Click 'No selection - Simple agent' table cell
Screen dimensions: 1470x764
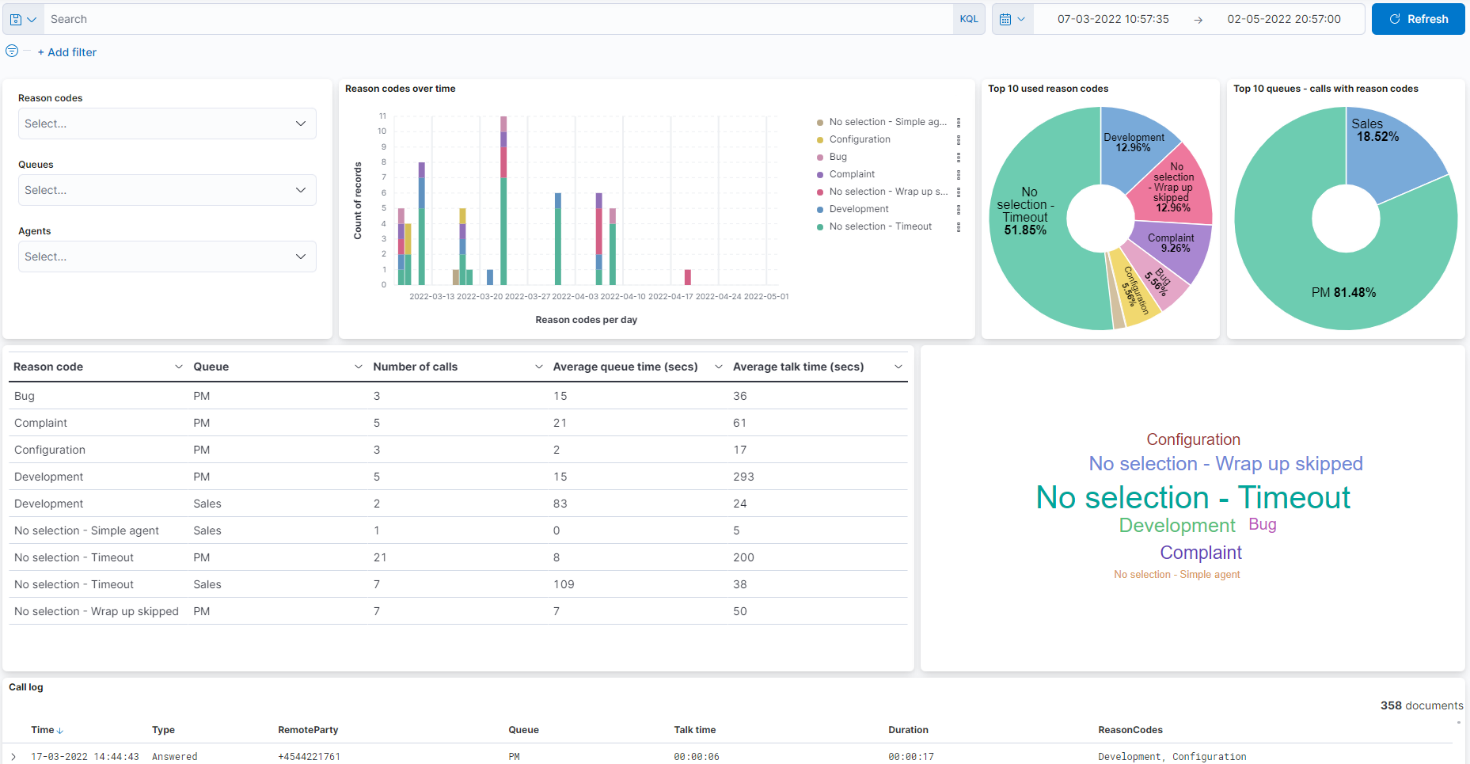[87, 531]
